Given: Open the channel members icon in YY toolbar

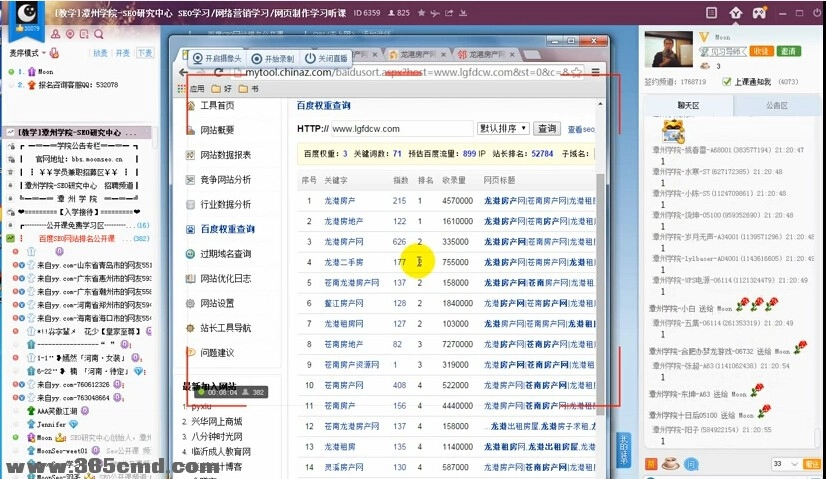Looking at the screenshot, I should pyautogui.click(x=55, y=34).
